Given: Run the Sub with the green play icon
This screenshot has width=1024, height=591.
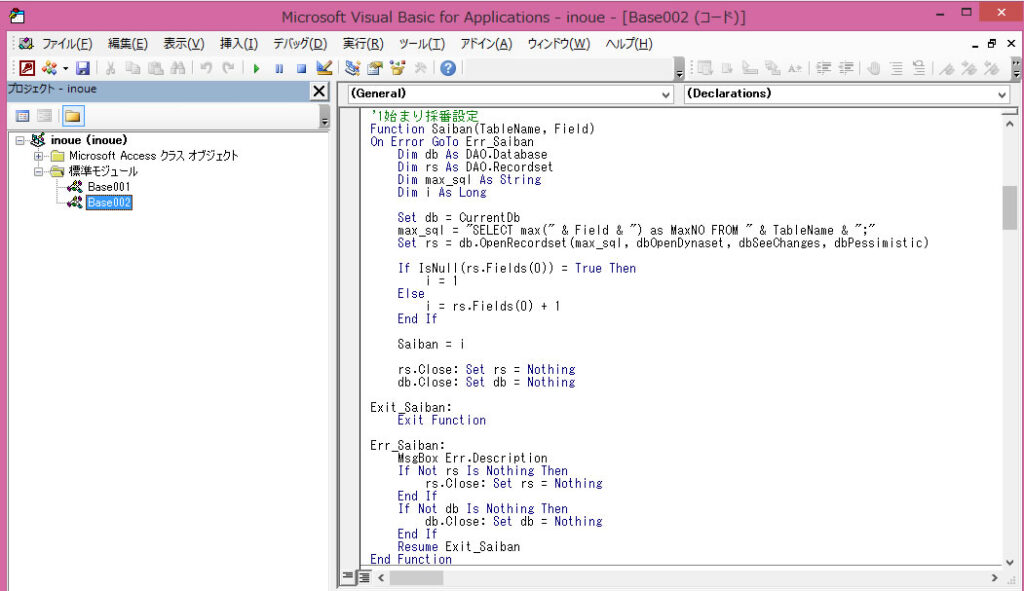Looking at the screenshot, I should [x=257, y=68].
